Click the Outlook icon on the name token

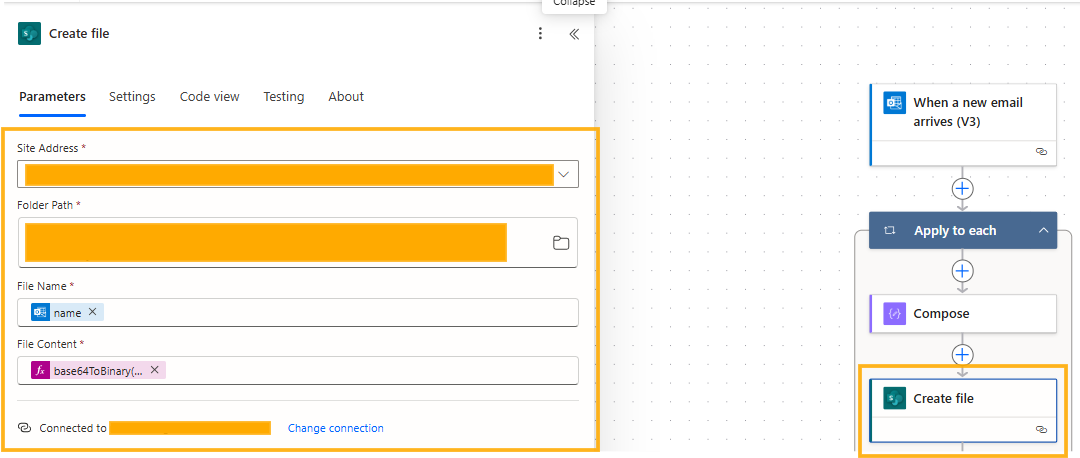point(40,312)
